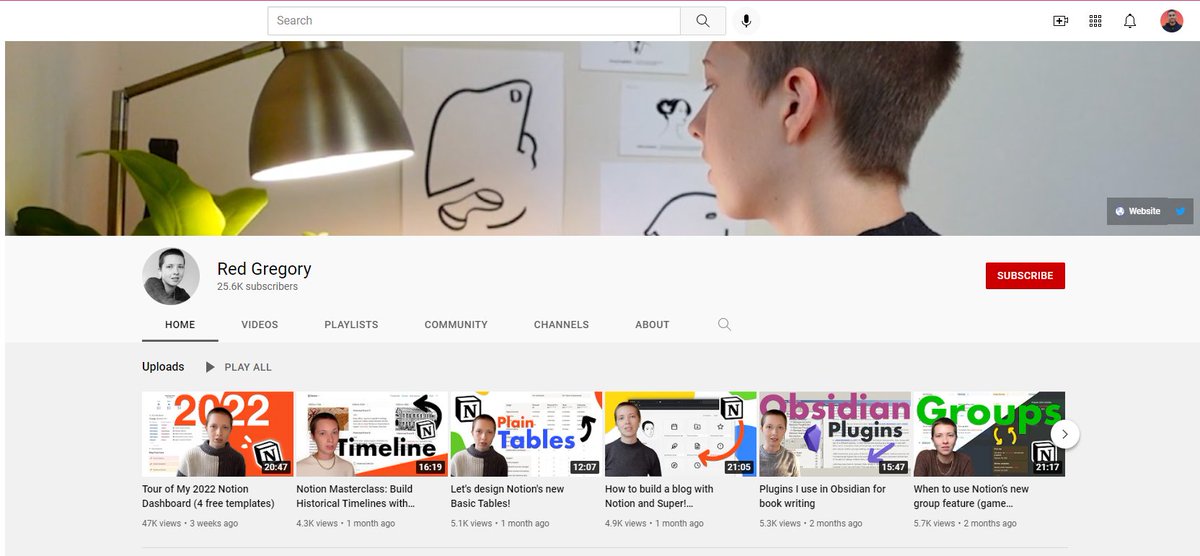This screenshot has width=1200, height=556.
Task: Advance uploads carousel with right arrow
Action: click(x=1065, y=434)
